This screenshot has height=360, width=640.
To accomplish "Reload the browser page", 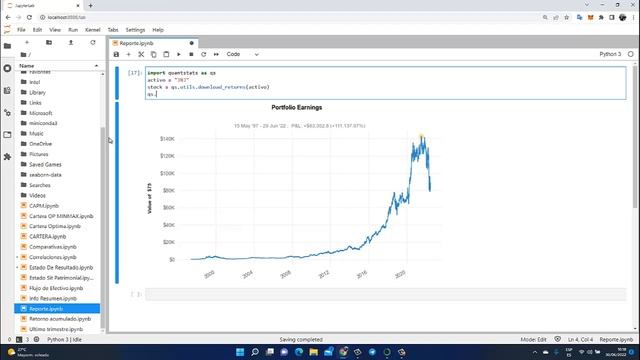I will [x=29, y=18].
